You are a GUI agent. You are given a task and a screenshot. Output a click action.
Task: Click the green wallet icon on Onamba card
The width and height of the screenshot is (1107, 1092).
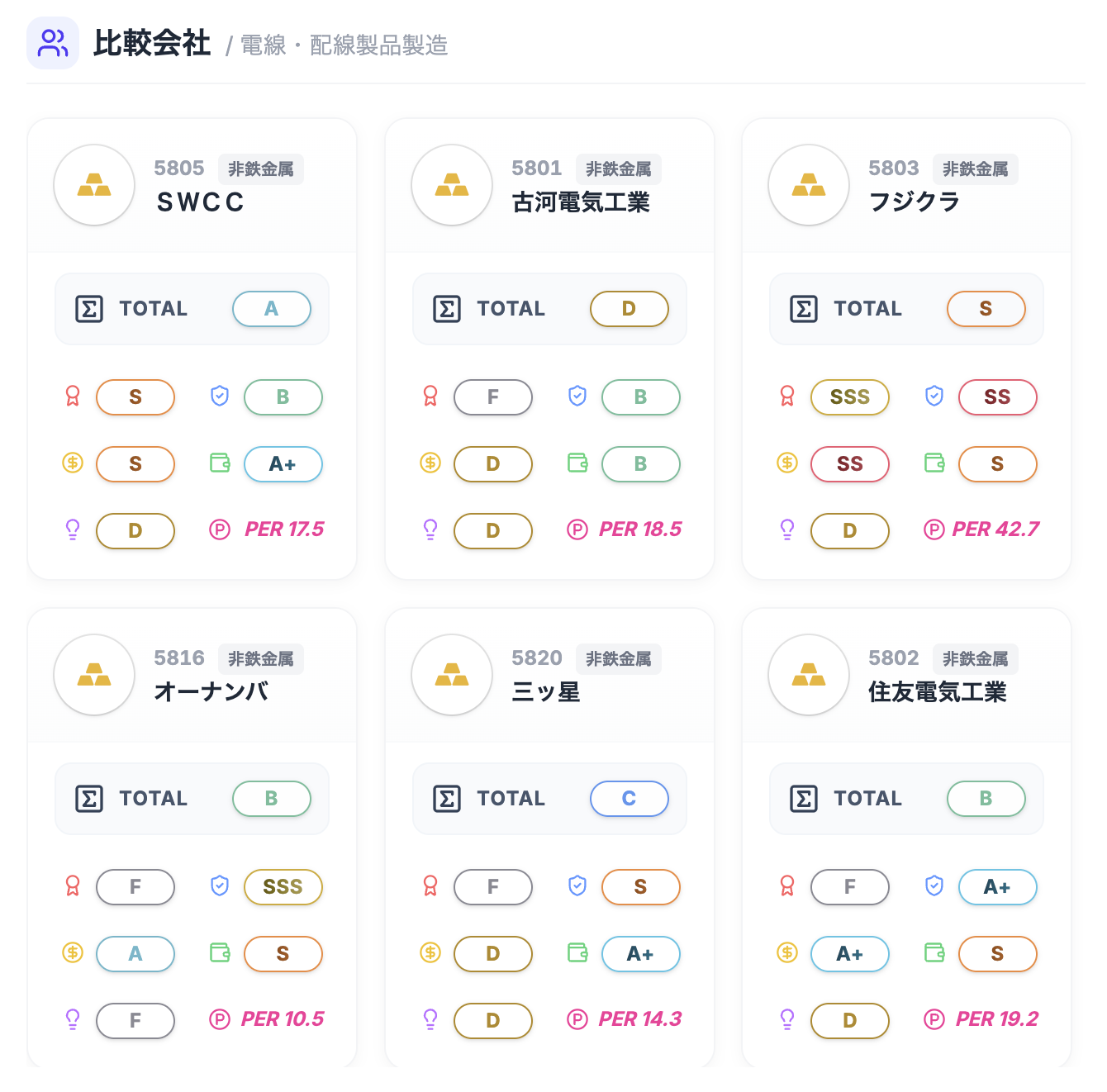point(220,953)
